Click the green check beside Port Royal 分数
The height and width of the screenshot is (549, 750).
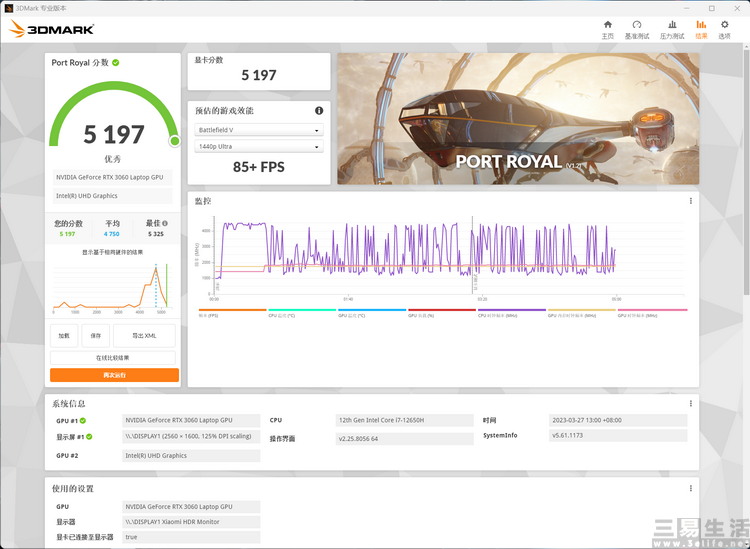[116, 63]
